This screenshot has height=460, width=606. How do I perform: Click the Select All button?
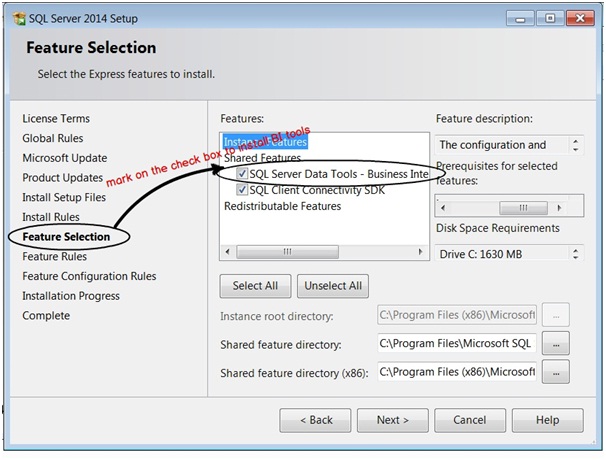coord(255,286)
